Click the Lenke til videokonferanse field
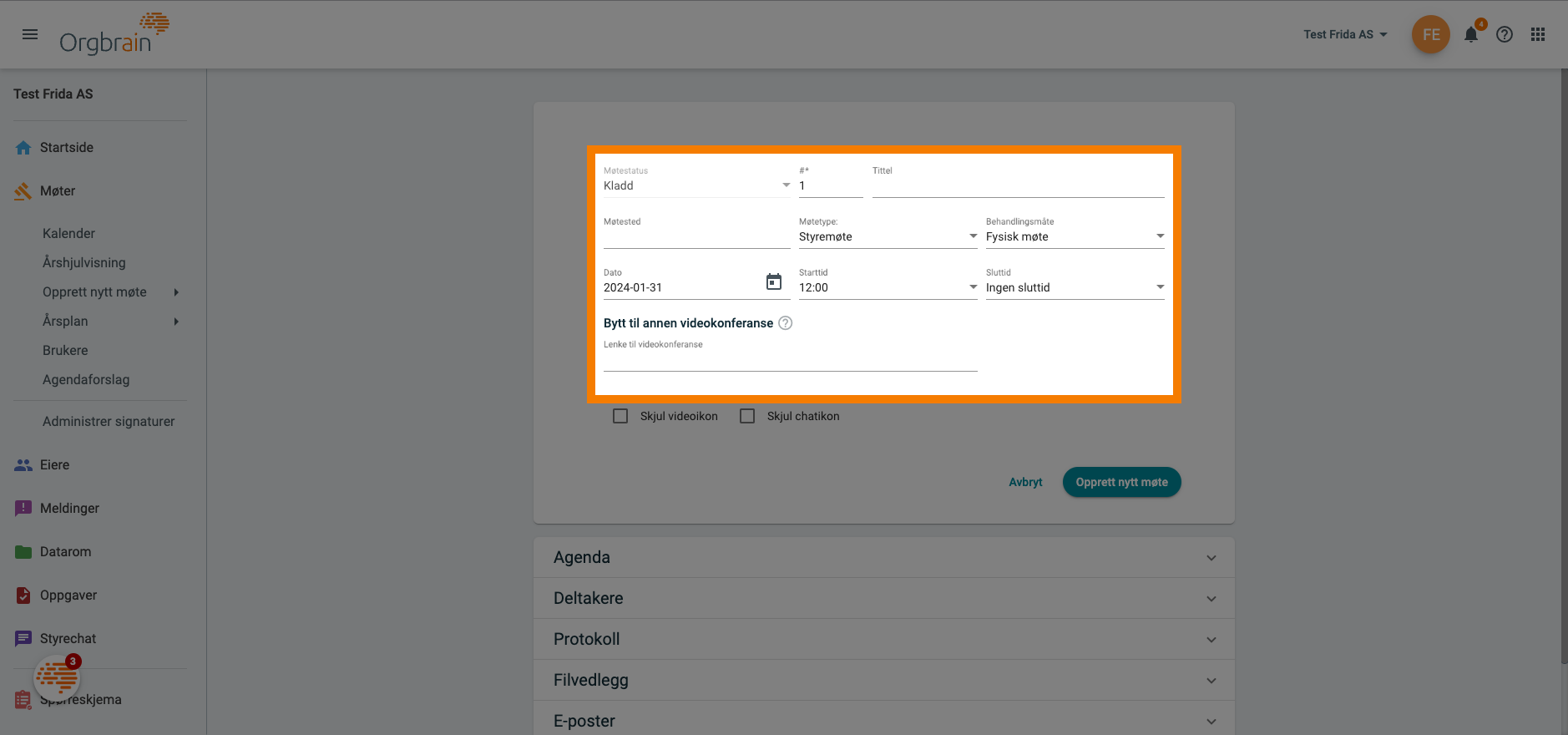1568x735 pixels. click(x=790, y=361)
